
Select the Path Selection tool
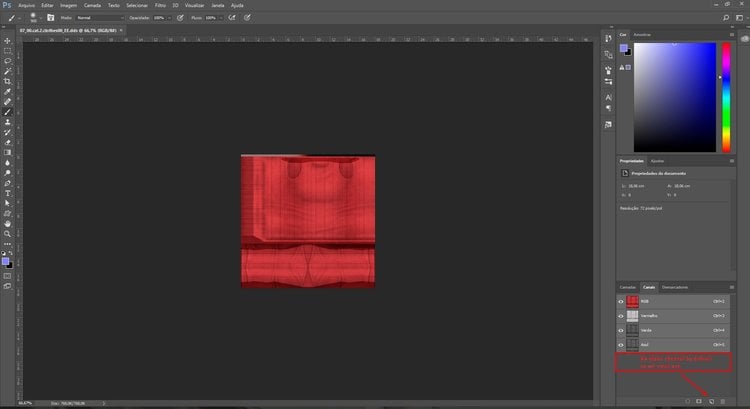click(7, 203)
